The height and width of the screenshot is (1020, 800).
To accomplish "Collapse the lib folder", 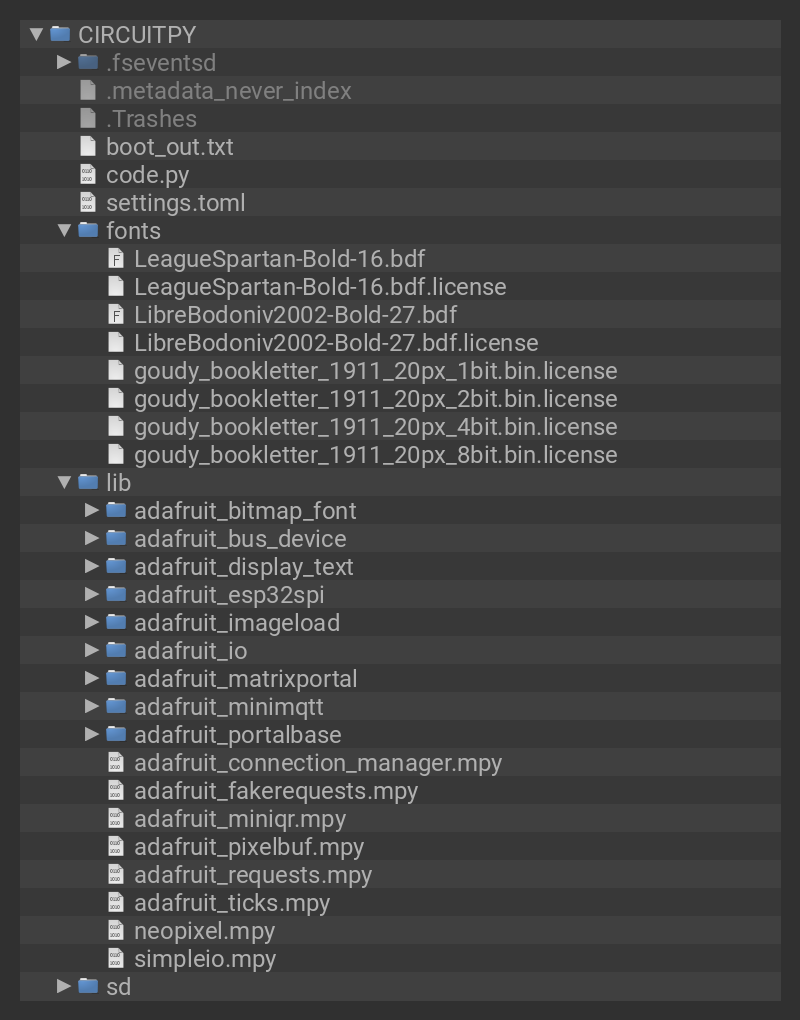I will point(64,483).
